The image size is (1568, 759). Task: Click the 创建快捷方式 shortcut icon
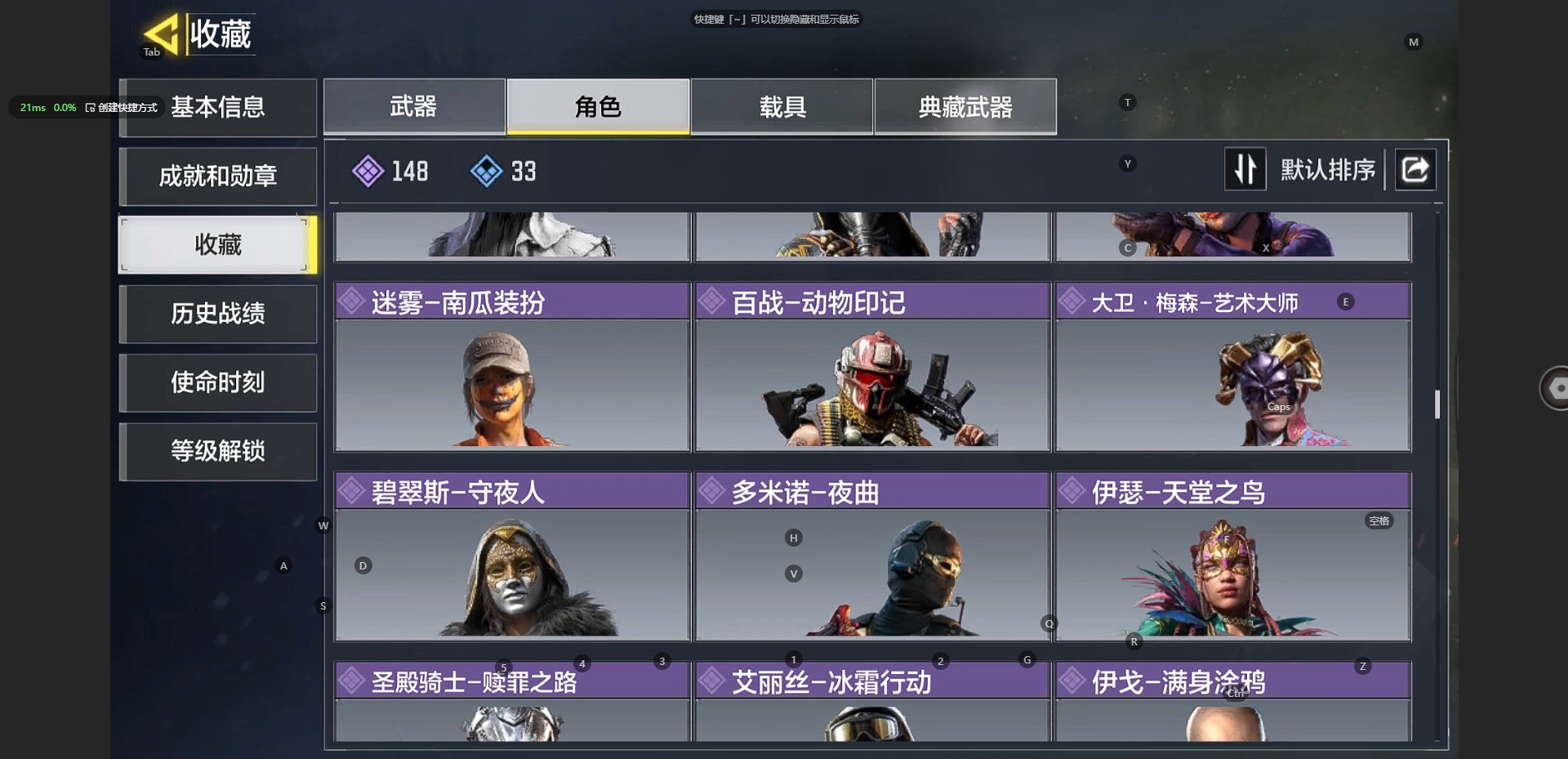click(90, 108)
